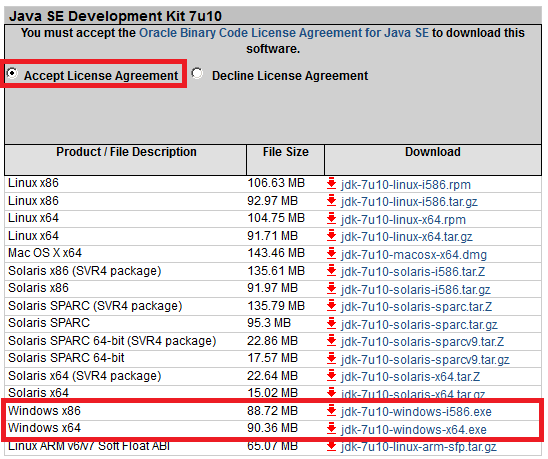The width and height of the screenshot is (548, 459).
Task: Click the 17.57 MB file size
Action: [272, 358]
